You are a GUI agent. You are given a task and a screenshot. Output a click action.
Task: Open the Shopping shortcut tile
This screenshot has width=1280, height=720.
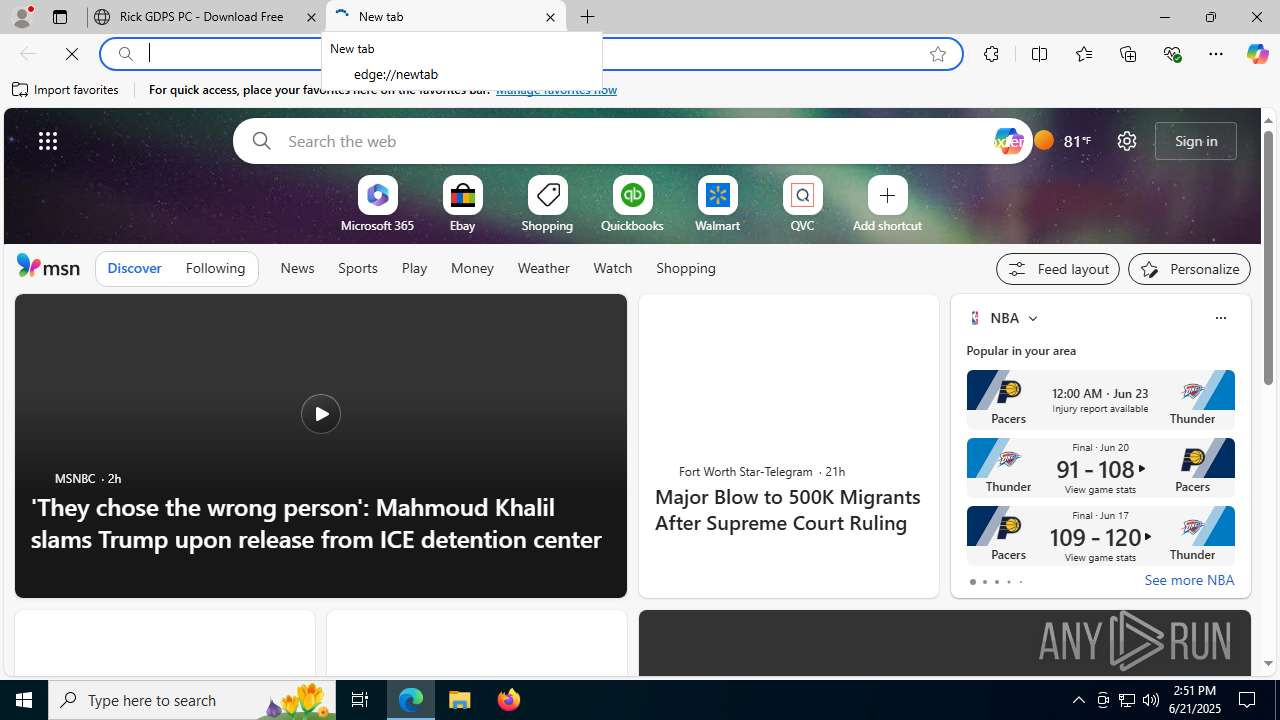click(547, 205)
